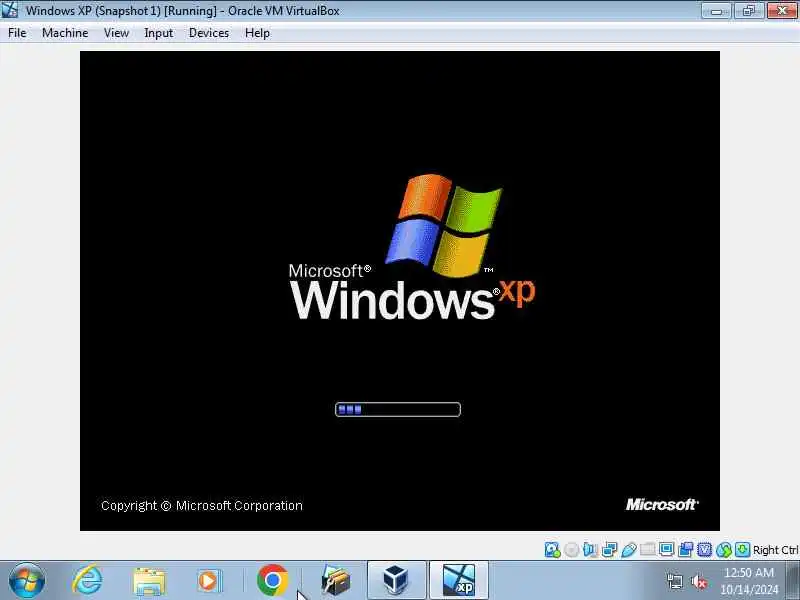Switch to VirtualBox Manager taskbar button
This screenshot has height=600, width=800.
(396, 580)
